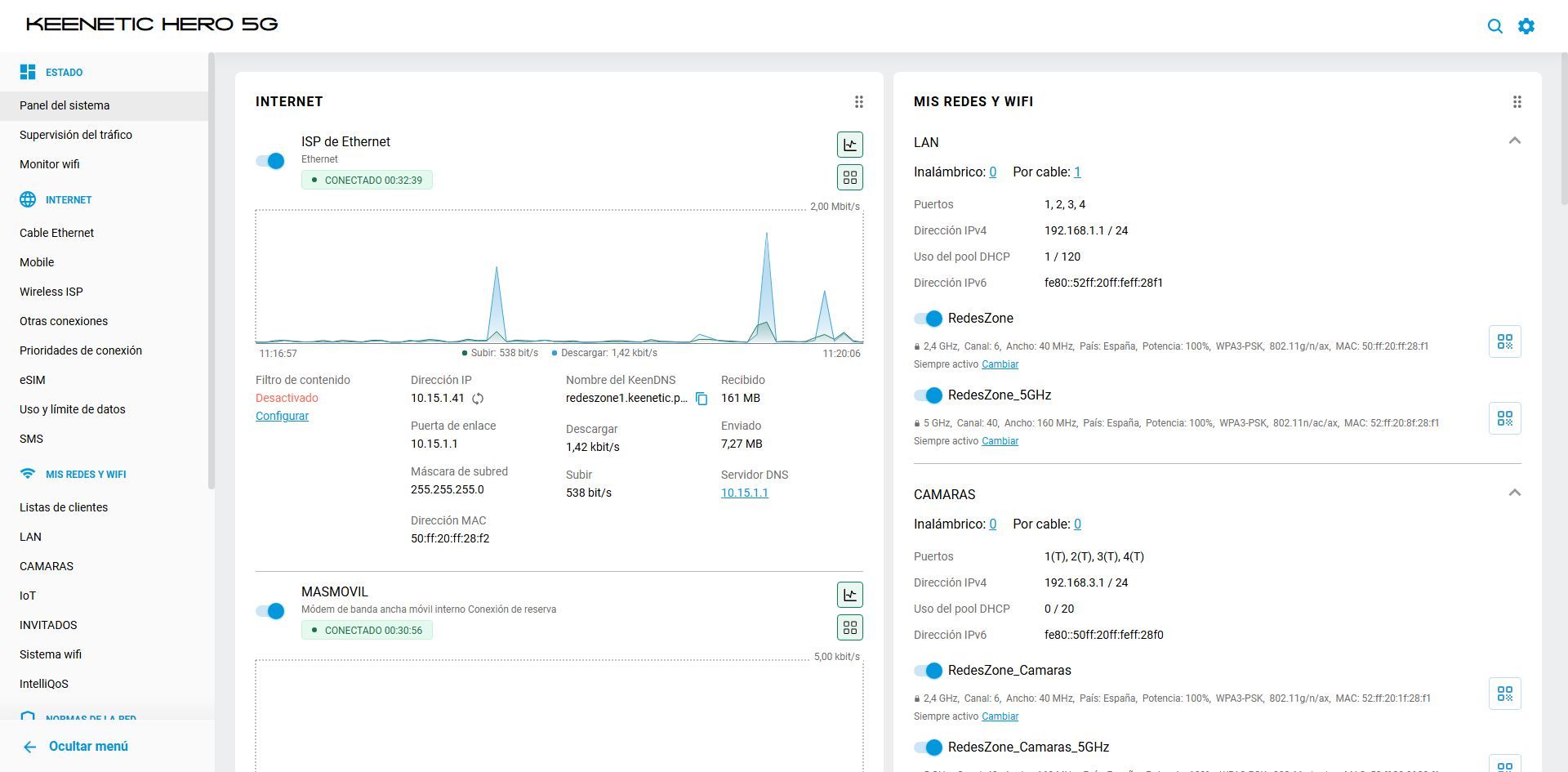This screenshot has height=772, width=1568.
Task: Show QR code for RedesZone_Camaras network
Action: [x=1504, y=694]
